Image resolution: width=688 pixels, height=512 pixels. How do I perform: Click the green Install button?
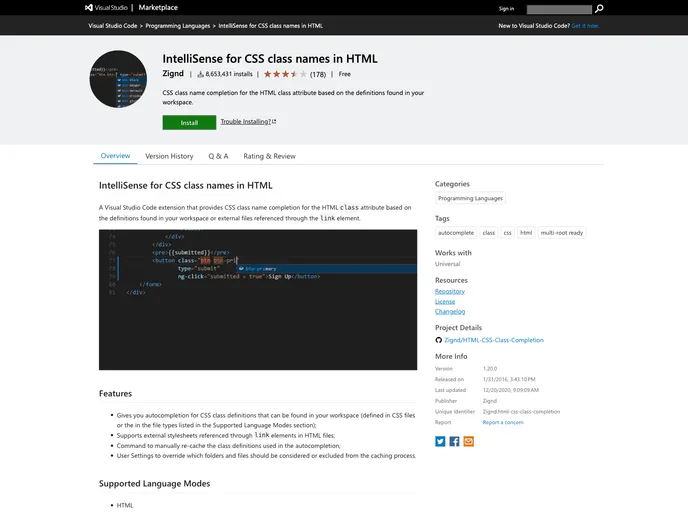(x=189, y=122)
